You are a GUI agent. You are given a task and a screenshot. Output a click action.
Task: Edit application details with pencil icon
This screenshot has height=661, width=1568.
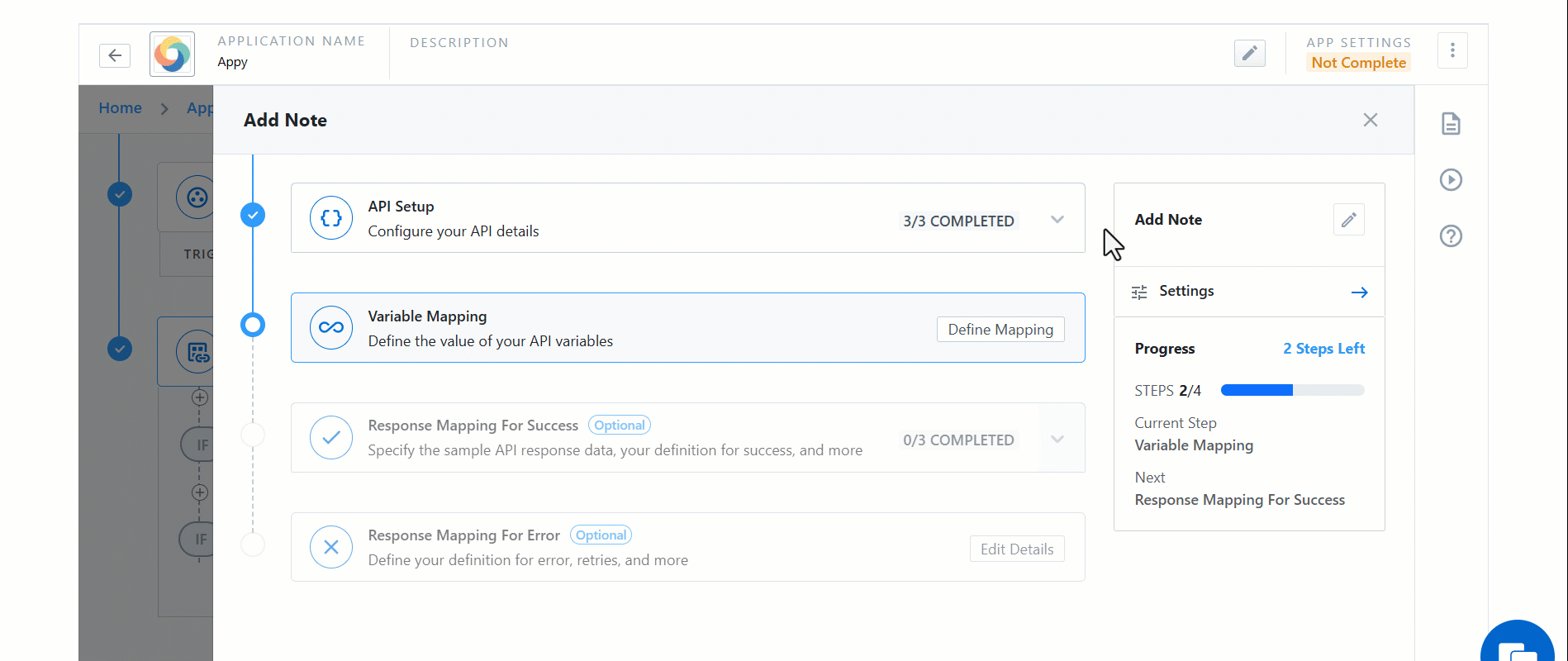point(1249,54)
